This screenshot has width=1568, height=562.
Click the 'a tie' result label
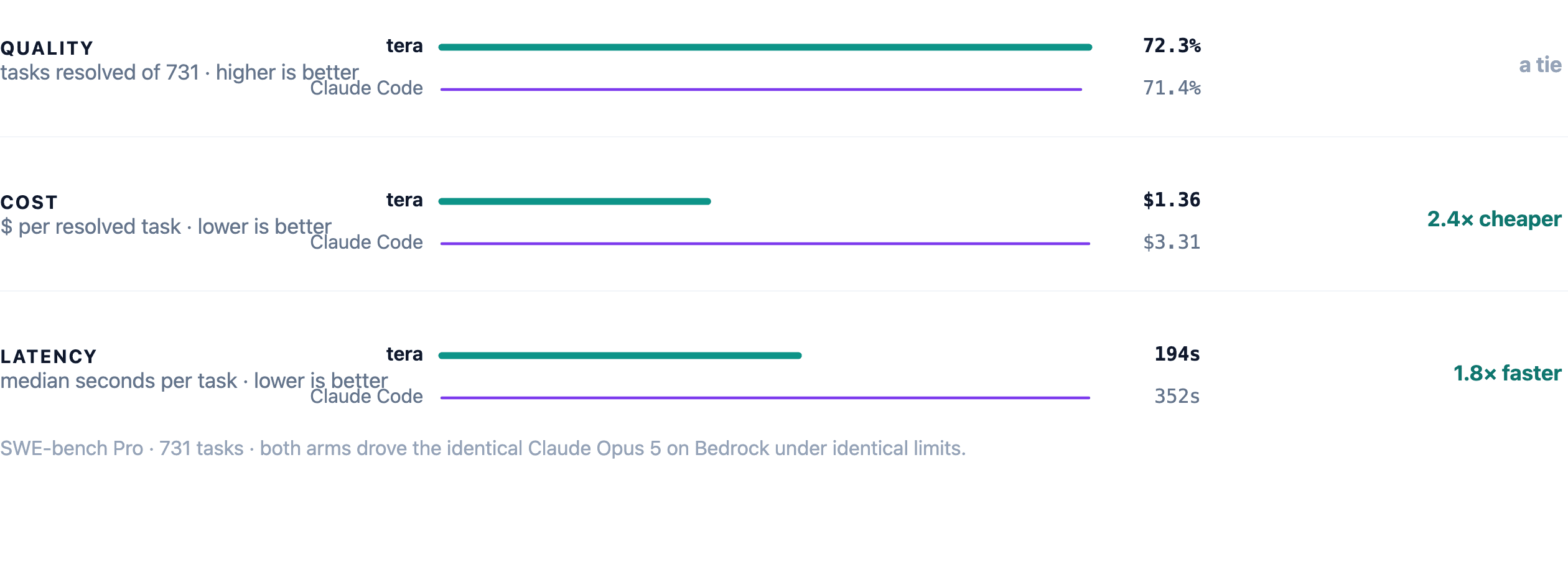[1540, 65]
